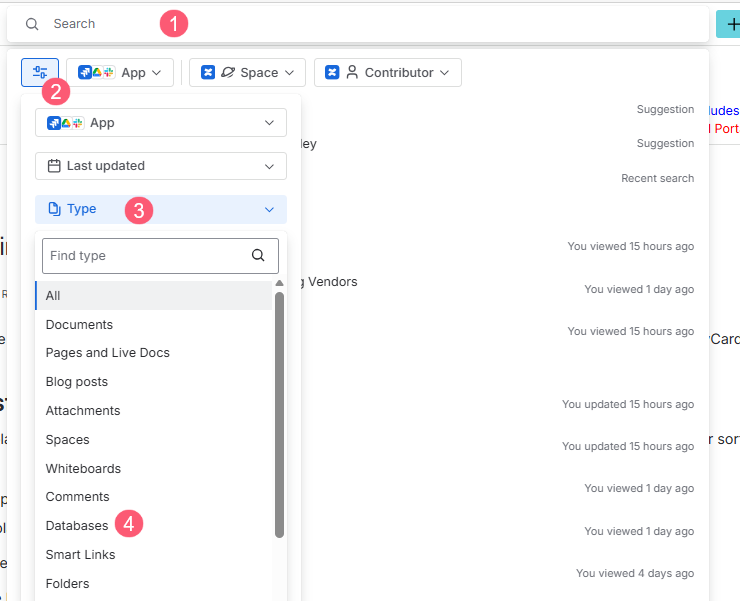Collapse the Type dropdown

tap(161, 209)
